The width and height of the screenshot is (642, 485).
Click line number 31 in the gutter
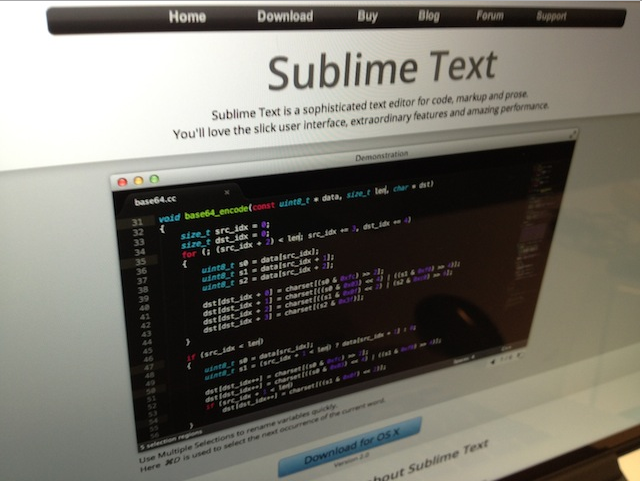(x=137, y=222)
